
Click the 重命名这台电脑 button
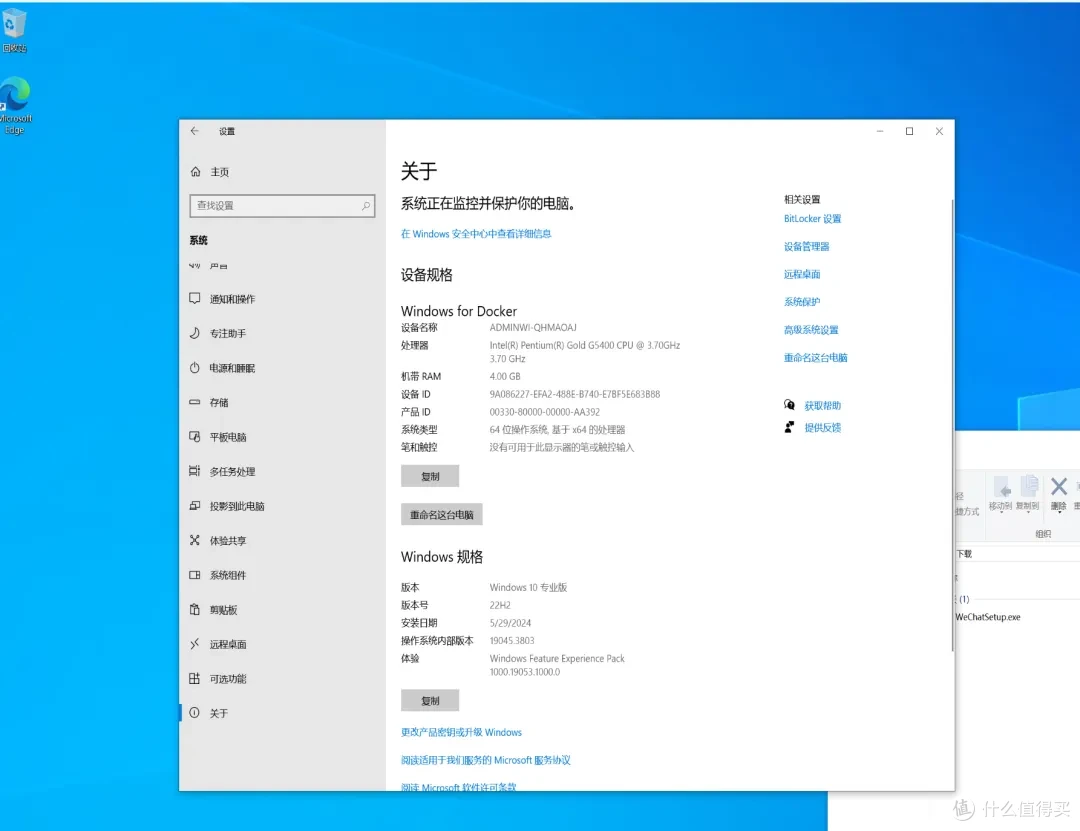442,515
